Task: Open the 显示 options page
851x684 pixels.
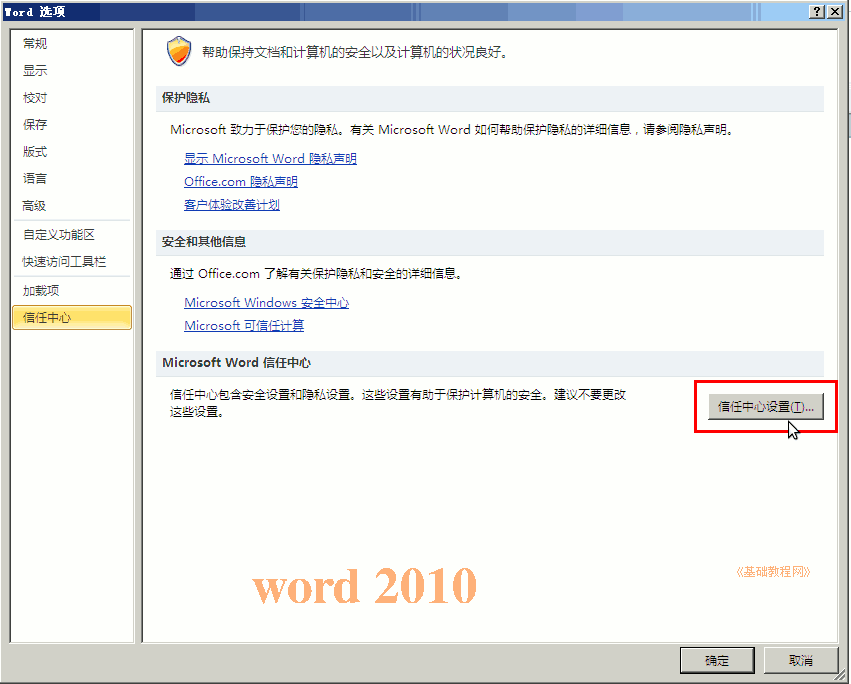Action: point(72,71)
